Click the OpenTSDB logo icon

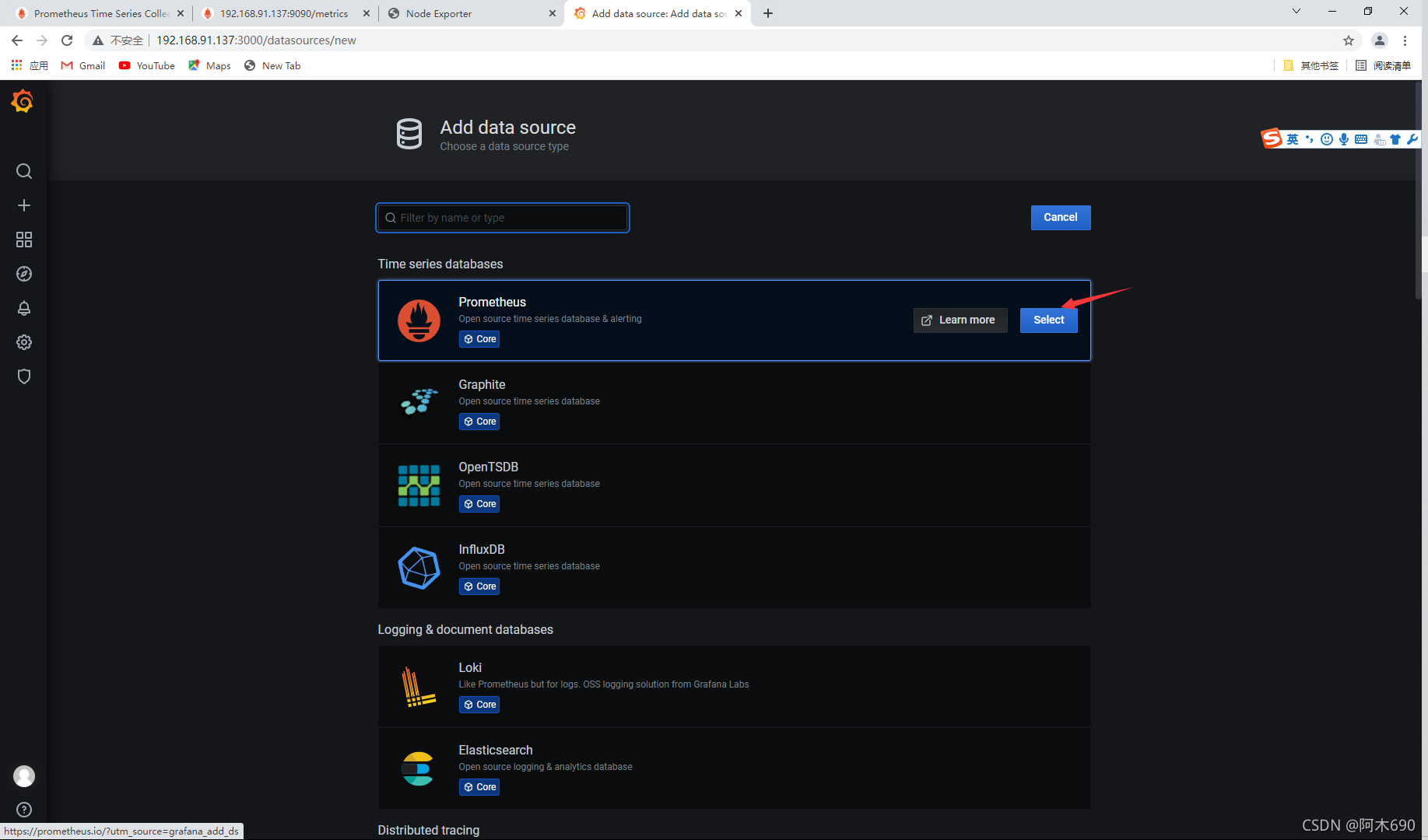click(419, 485)
